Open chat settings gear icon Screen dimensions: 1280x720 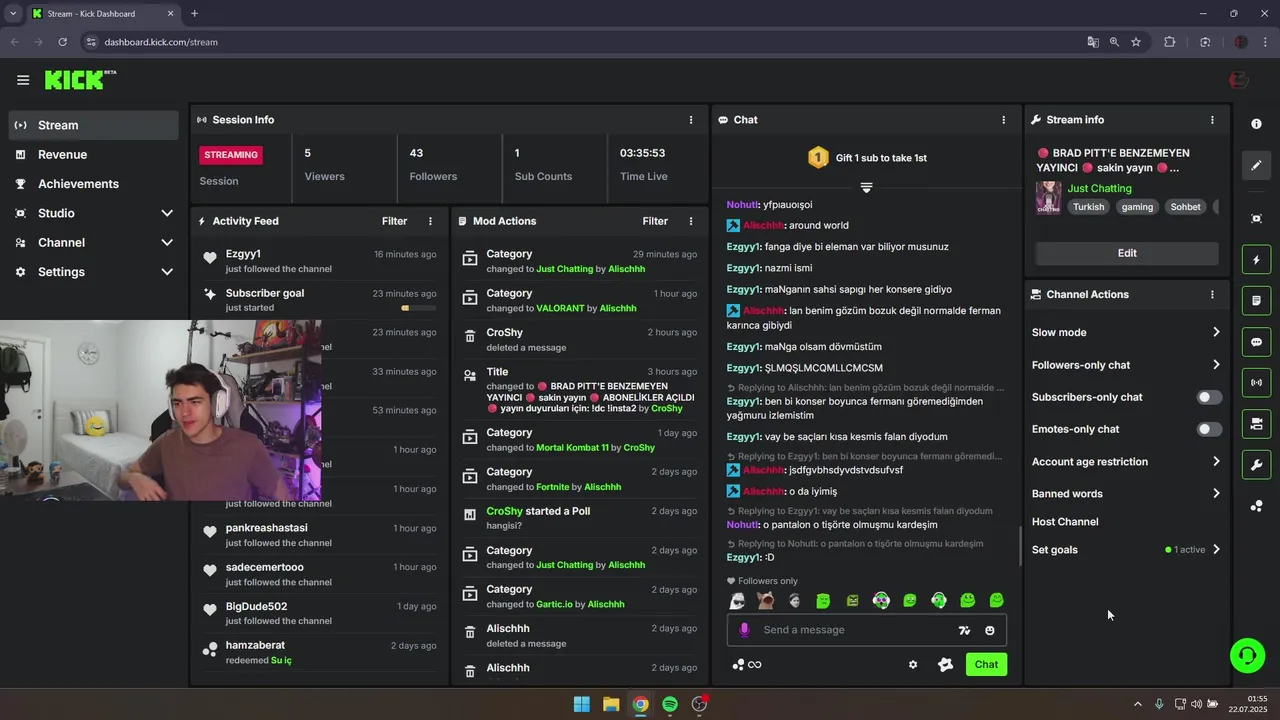(x=913, y=665)
